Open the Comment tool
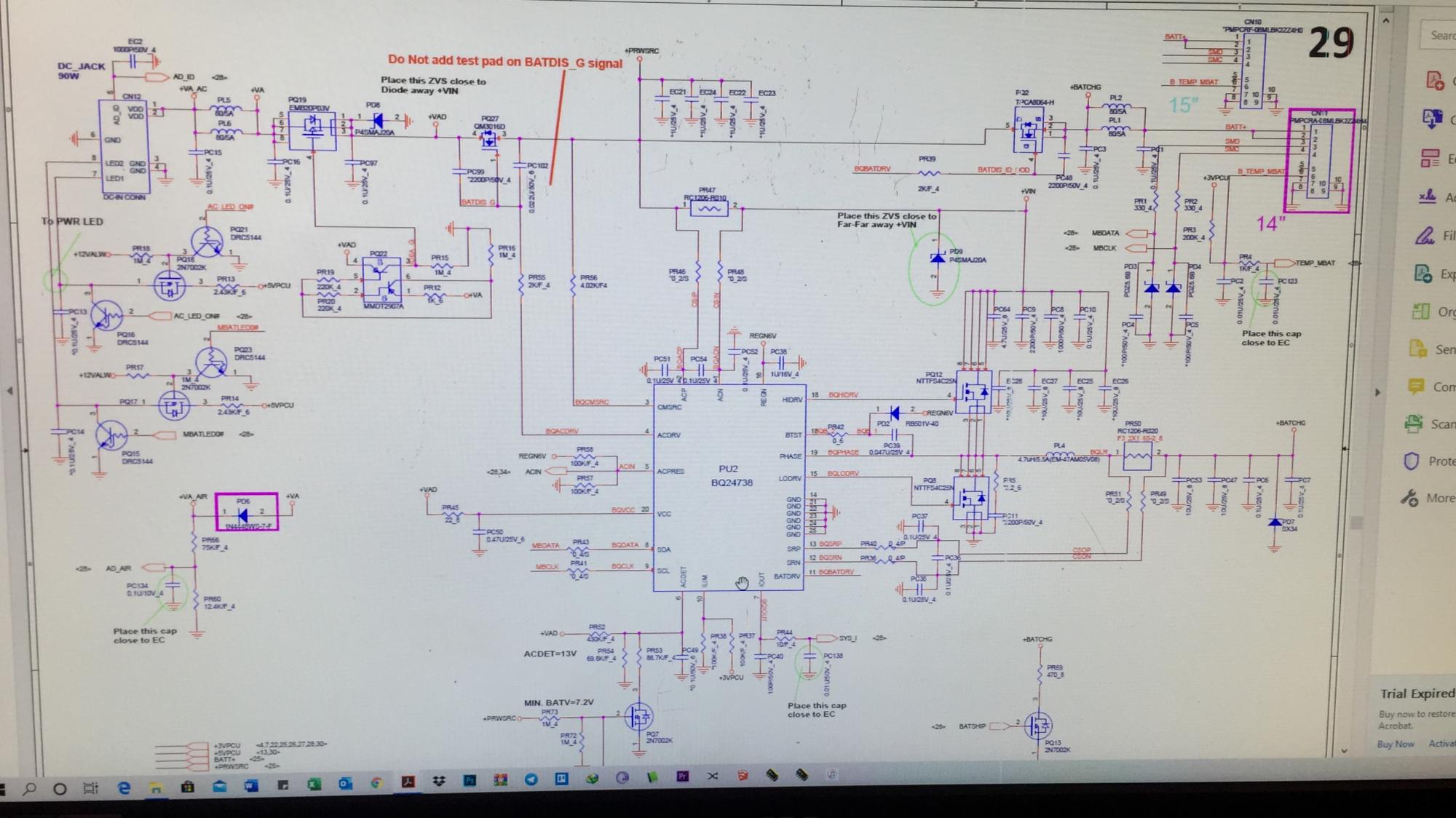This screenshot has height=818, width=1456. (1417, 386)
